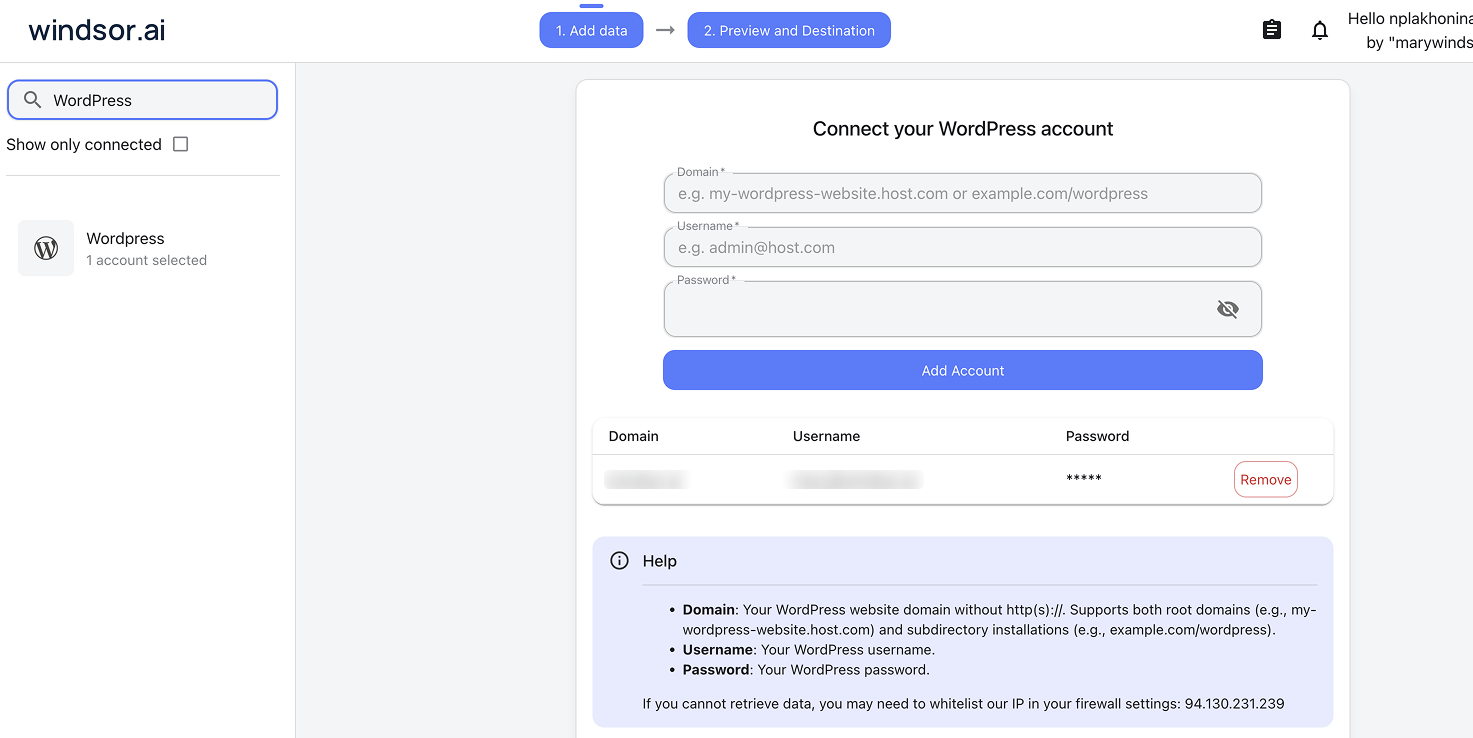Reveal the password with the eye icon
This screenshot has height=738, width=1473.
coord(1227,308)
